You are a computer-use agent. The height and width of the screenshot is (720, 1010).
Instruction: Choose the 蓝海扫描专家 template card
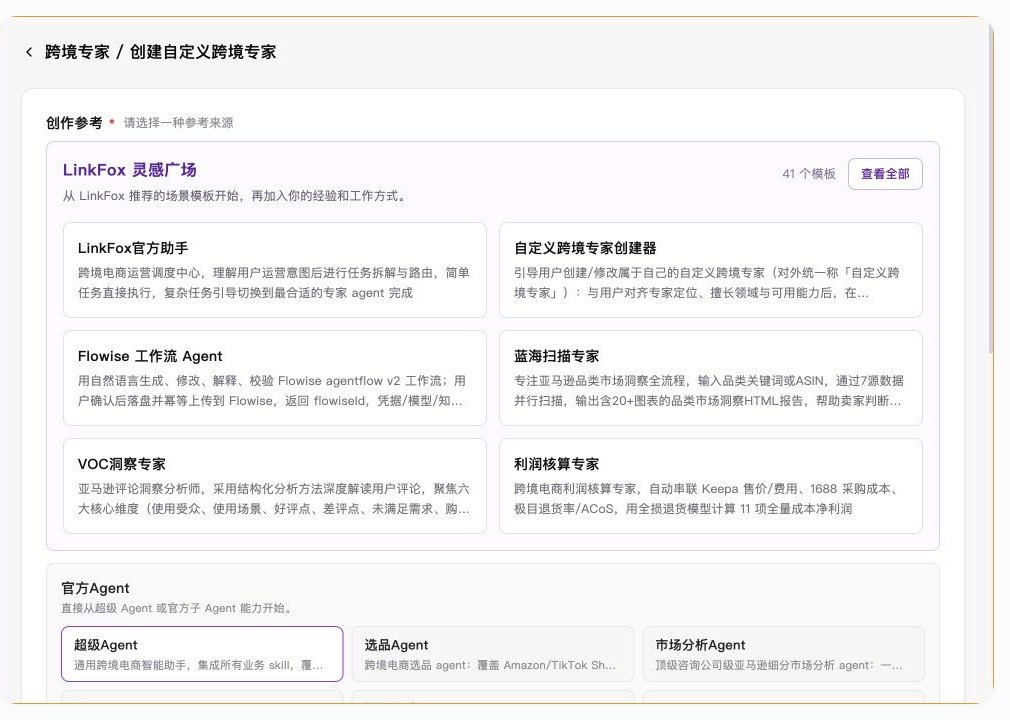click(710, 378)
